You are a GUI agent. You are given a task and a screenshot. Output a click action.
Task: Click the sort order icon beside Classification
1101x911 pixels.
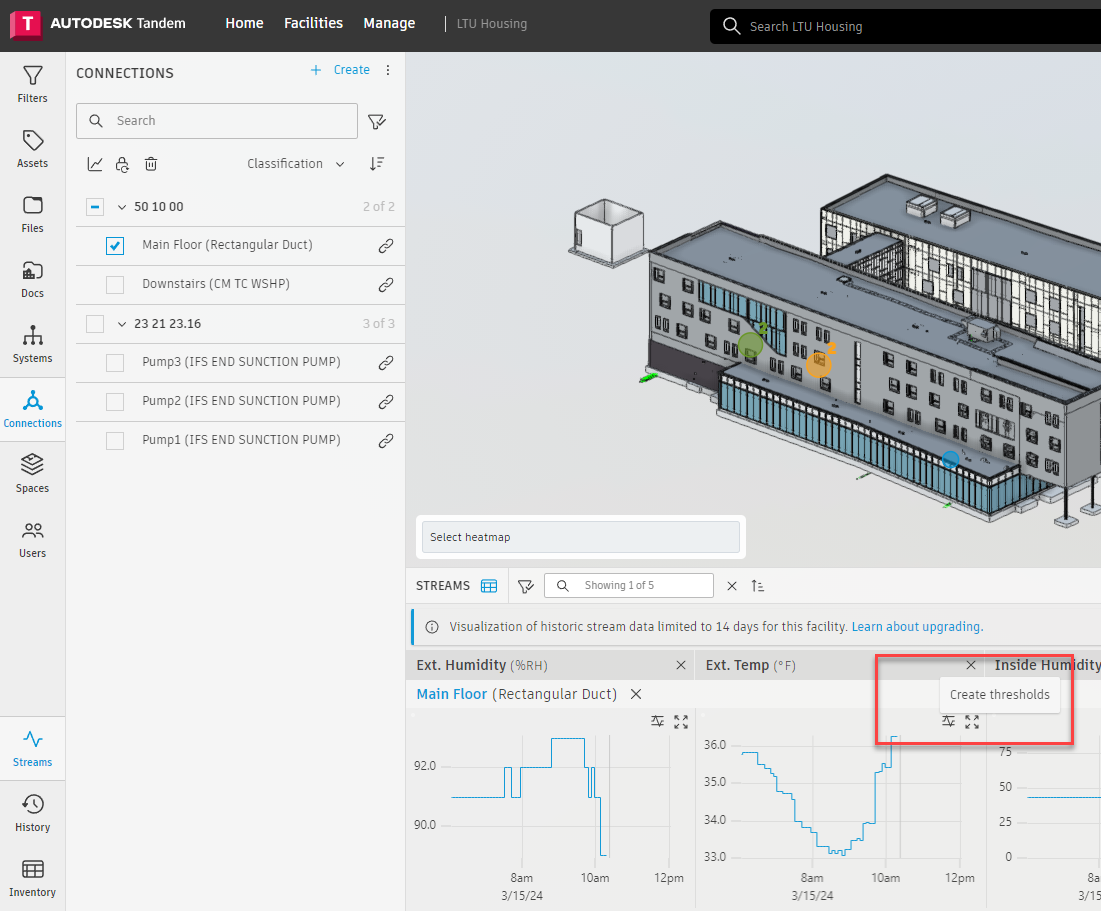[376, 164]
